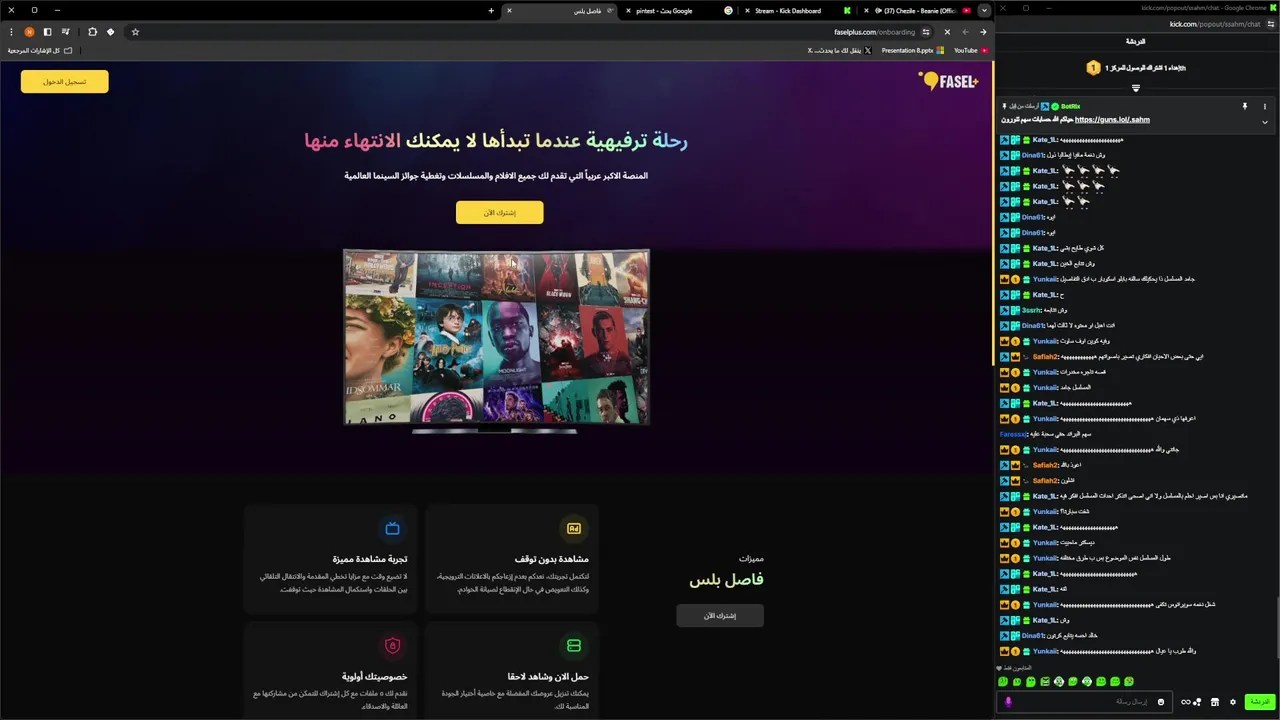Stop loading with the X button in toolbar
Image resolution: width=1280 pixels, height=720 pixels.
click(947, 32)
